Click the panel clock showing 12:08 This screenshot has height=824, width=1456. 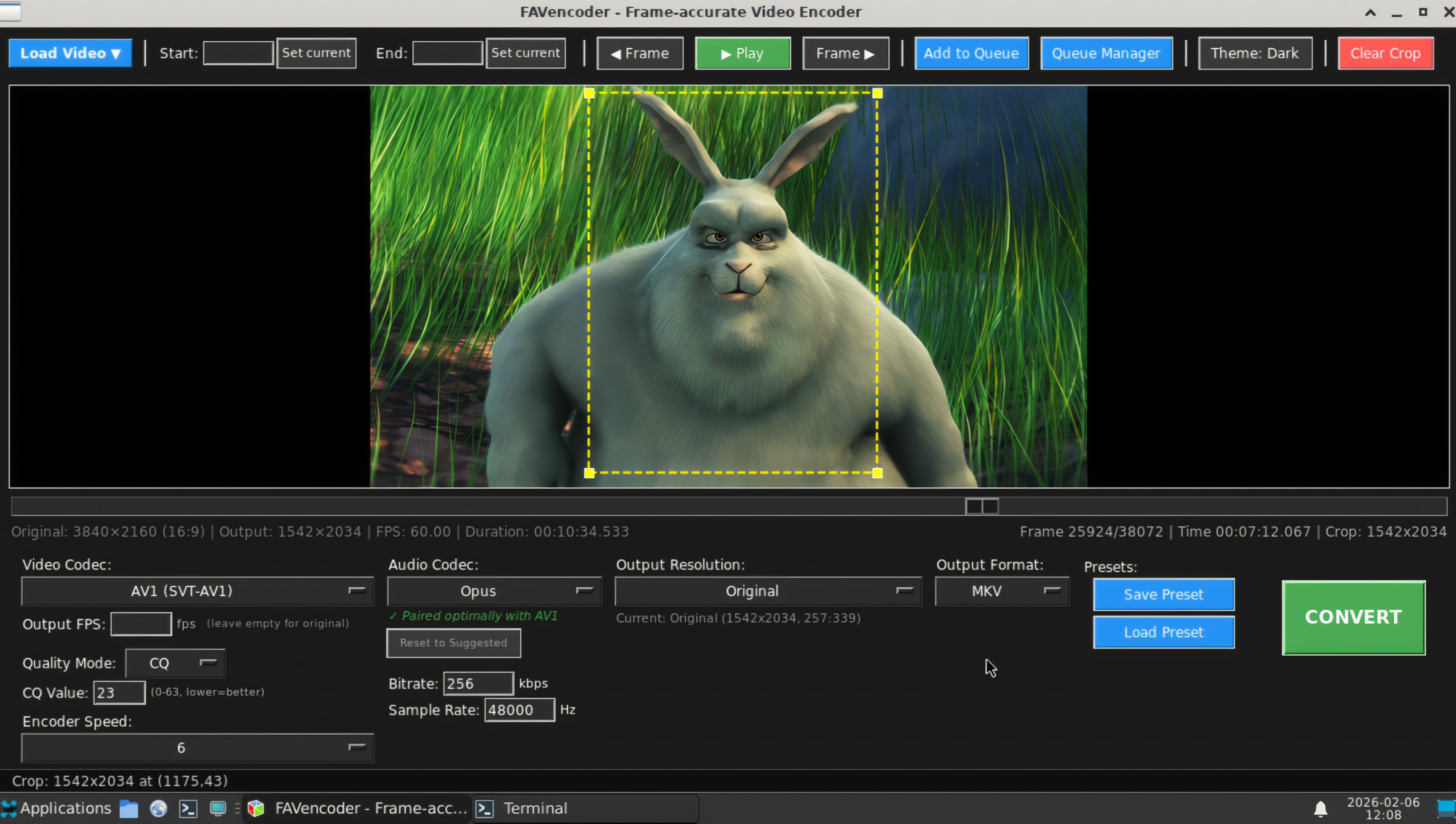point(1383,809)
